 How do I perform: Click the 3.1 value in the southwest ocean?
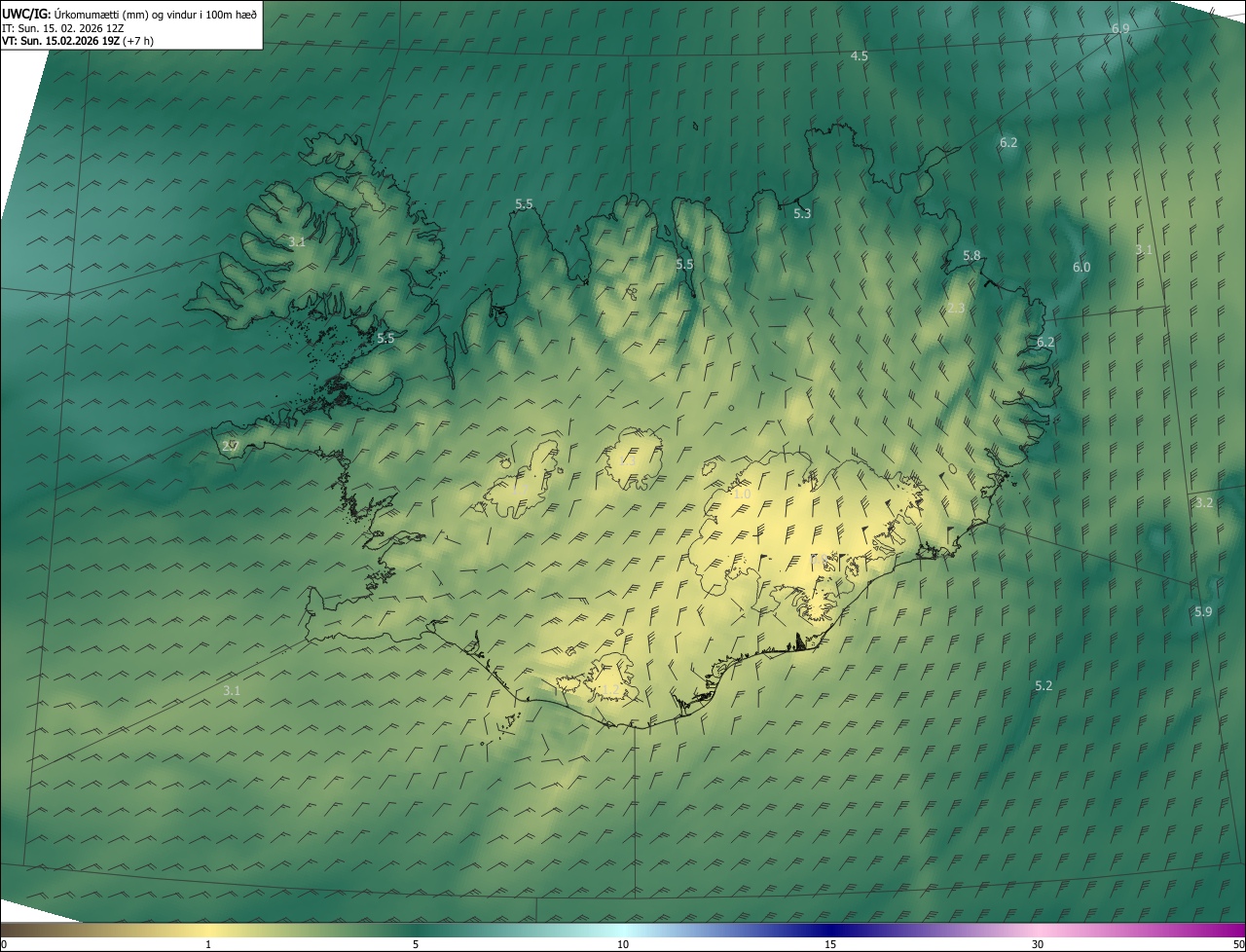(232, 690)
